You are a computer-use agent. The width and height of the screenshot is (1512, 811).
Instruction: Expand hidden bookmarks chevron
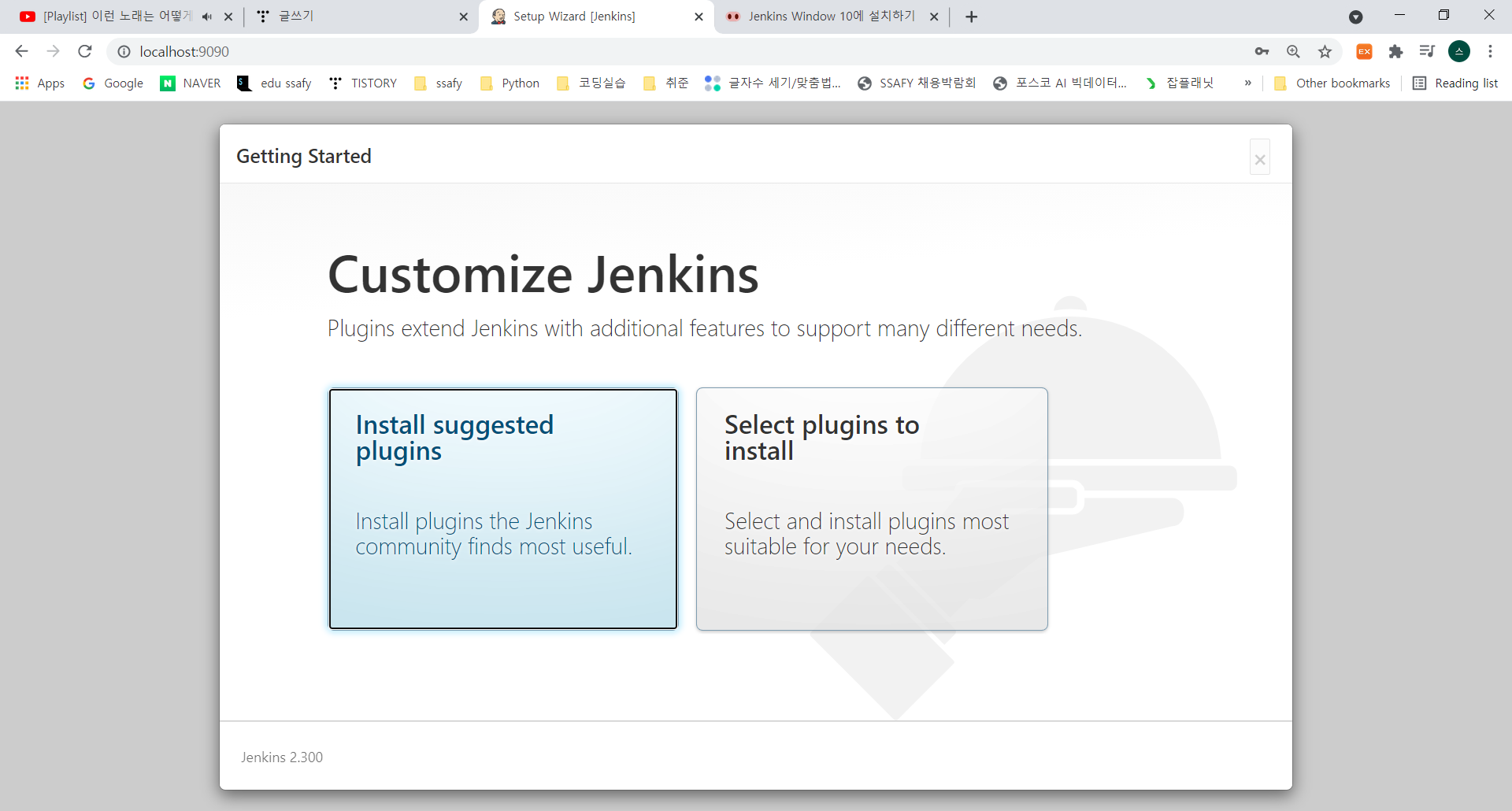pyautogui.click(x=1248, y=83)
